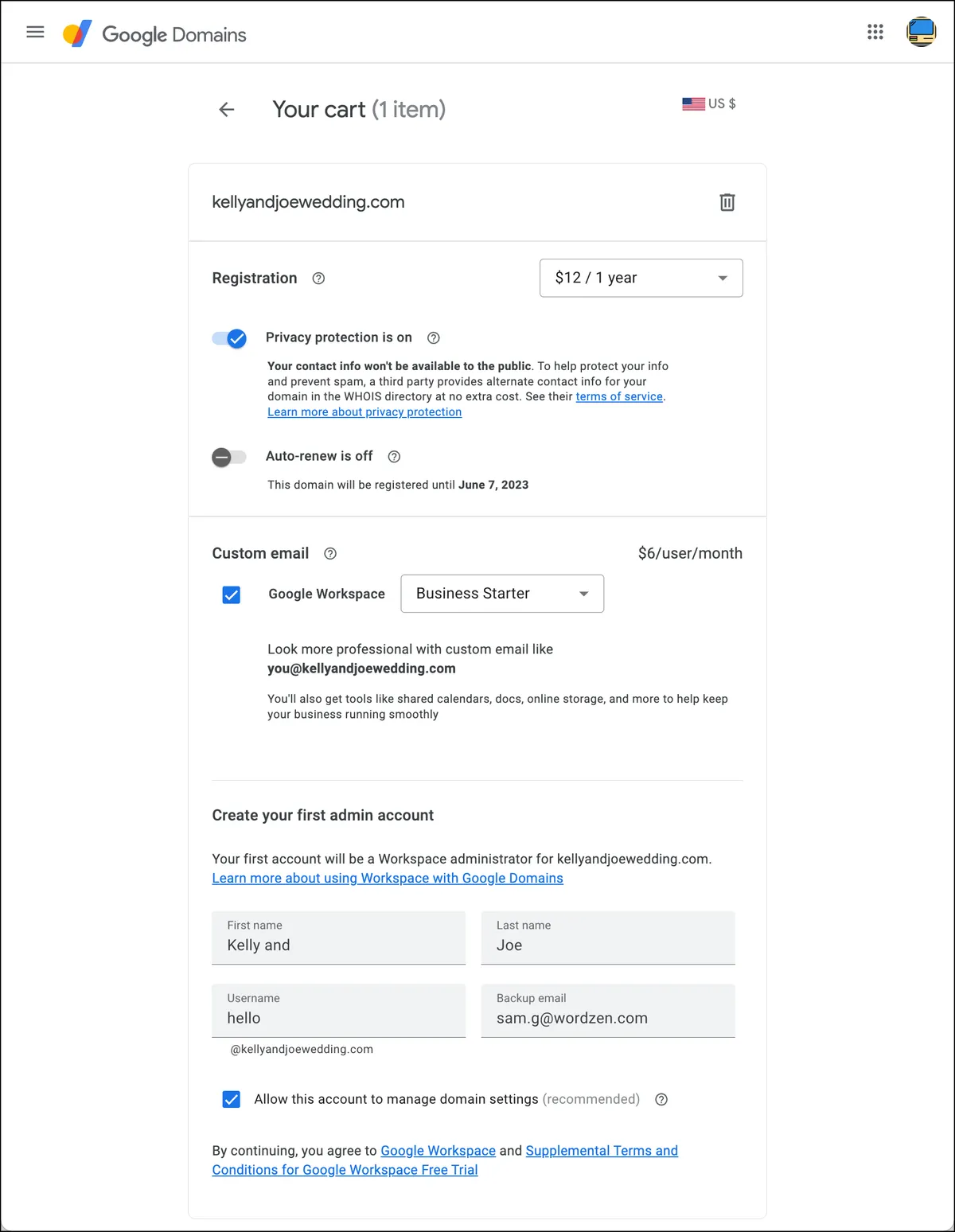
Task: Show help for Auto-renew
Action: tap(394, 457)
